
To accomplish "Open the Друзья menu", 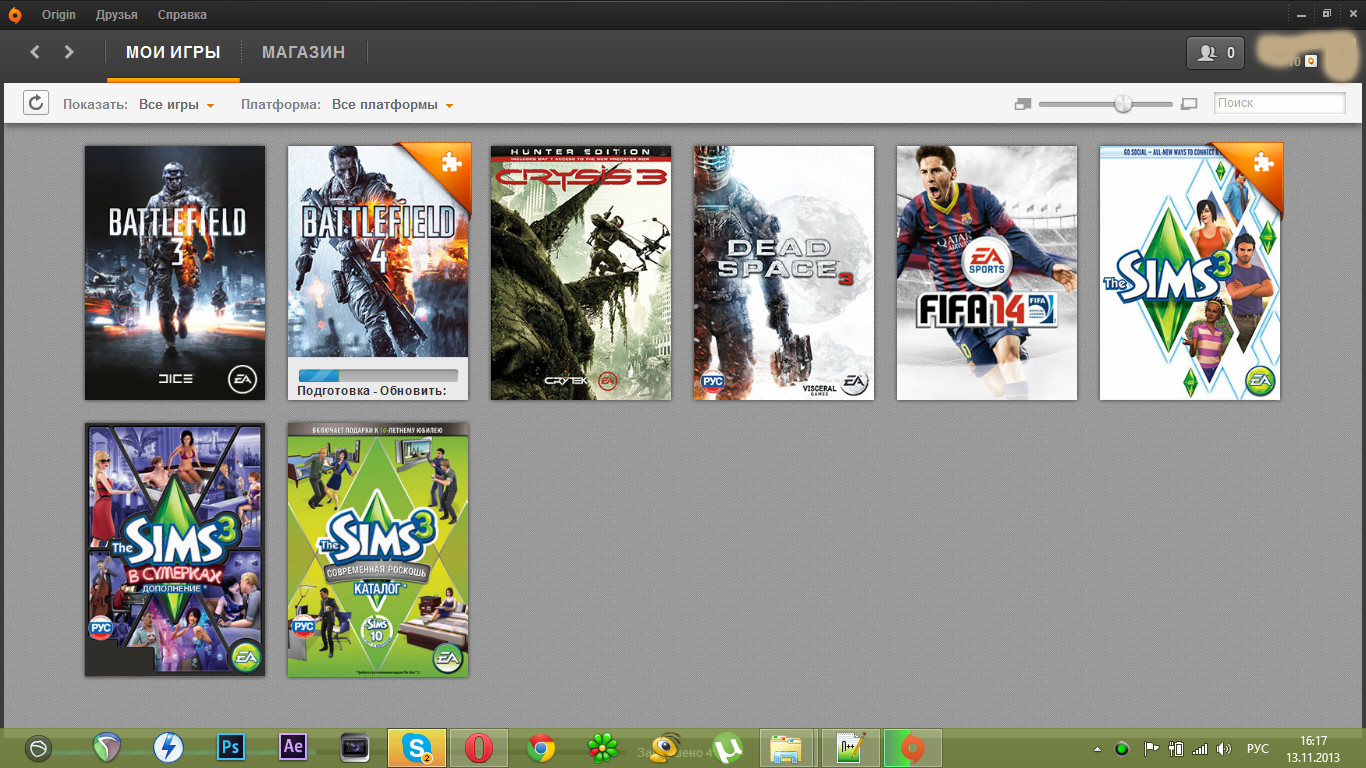I will coord(117,15).
